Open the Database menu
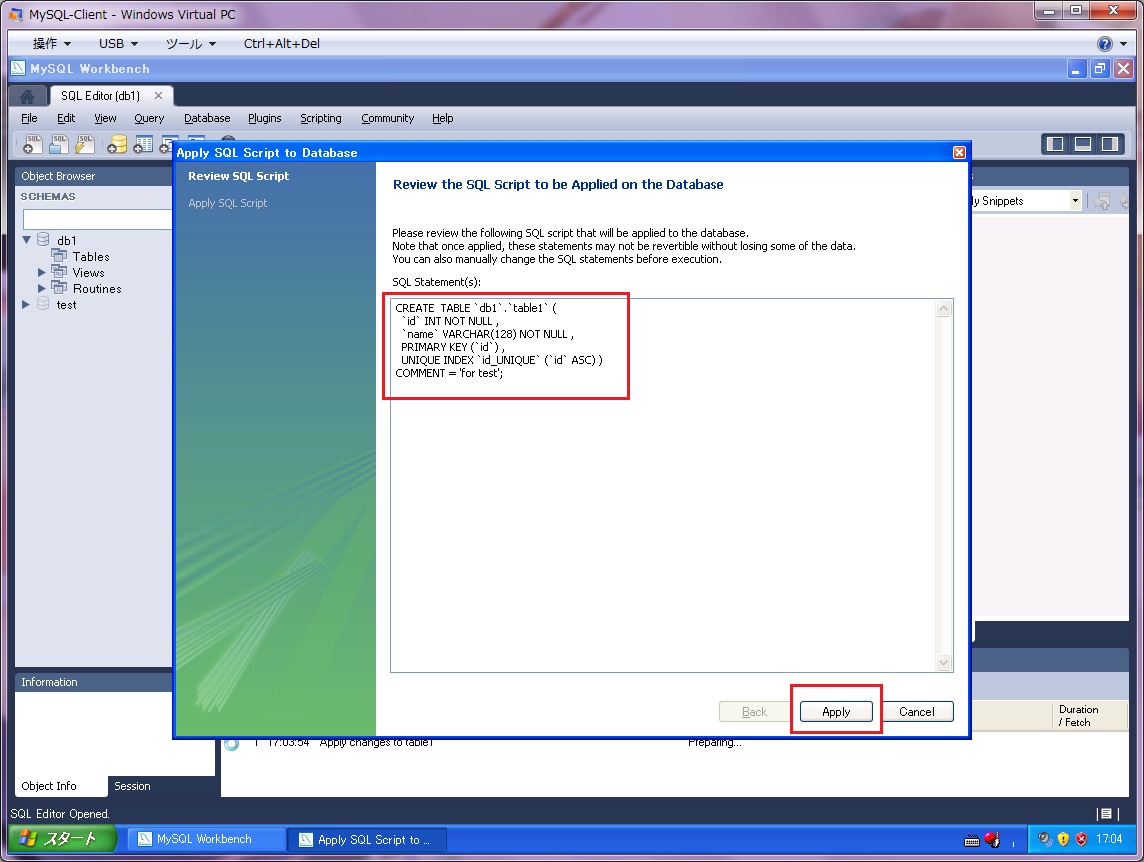The height and width of the screenshot is (862, 1144). click(207, 118)
